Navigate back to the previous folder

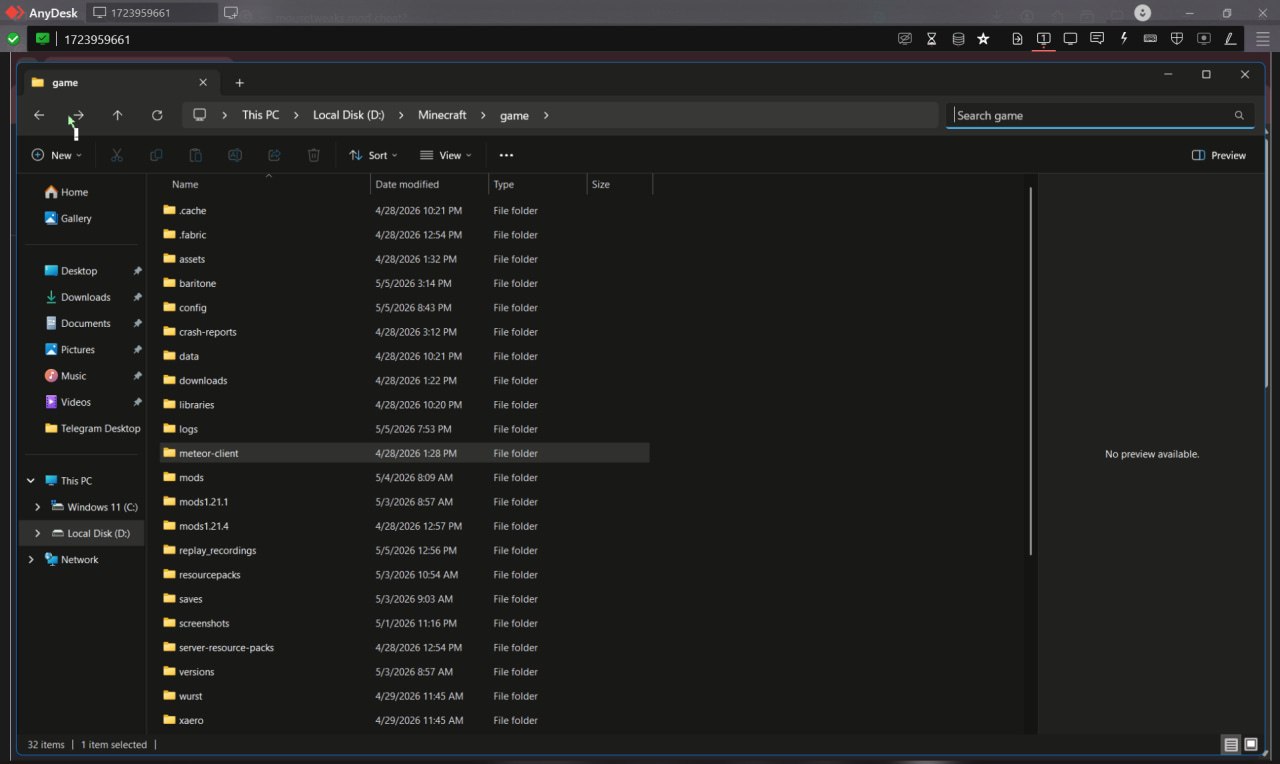(x=39, y=115)
